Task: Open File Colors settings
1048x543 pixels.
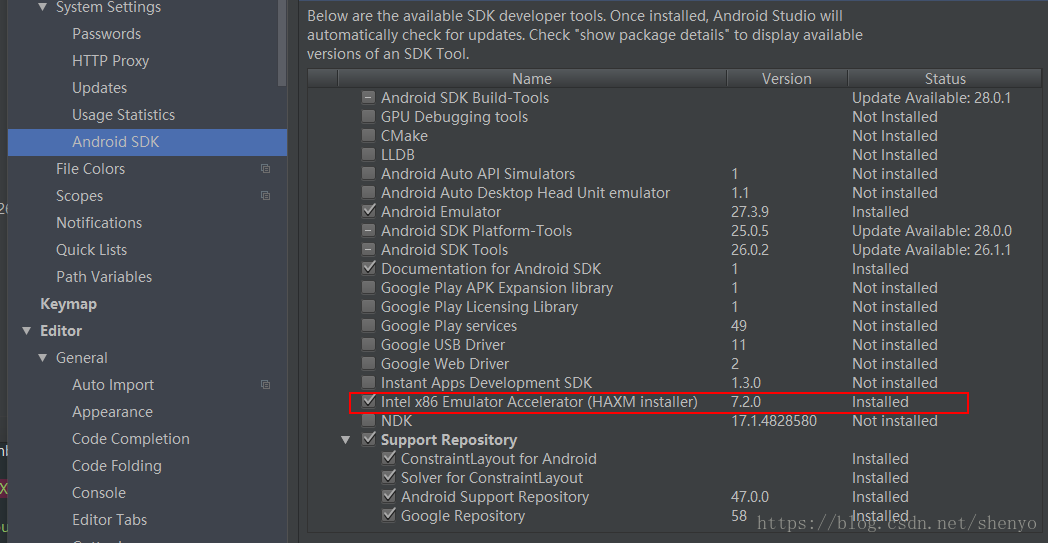Action: point(90,169)
